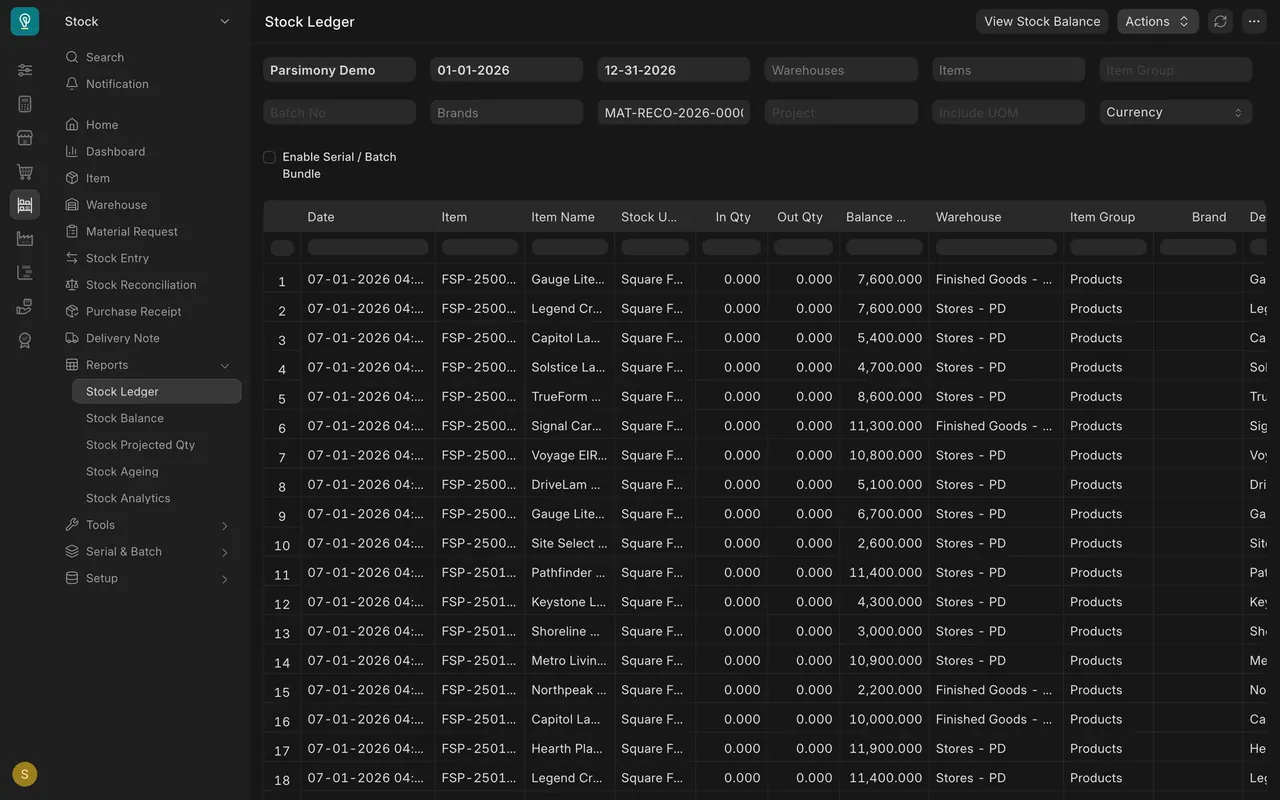Viewport: 1280px width, 800px height.
Task: Click the app logo in the icon rail
Action: click(25, 21)
